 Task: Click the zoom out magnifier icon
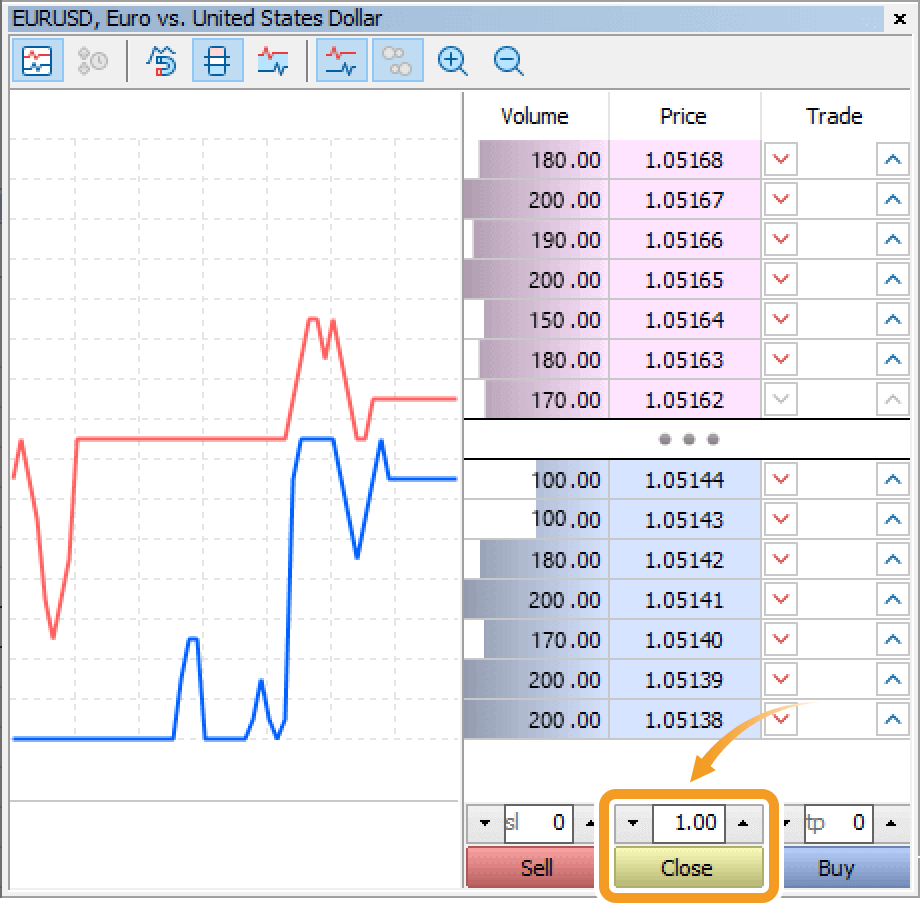click(509, 61)
